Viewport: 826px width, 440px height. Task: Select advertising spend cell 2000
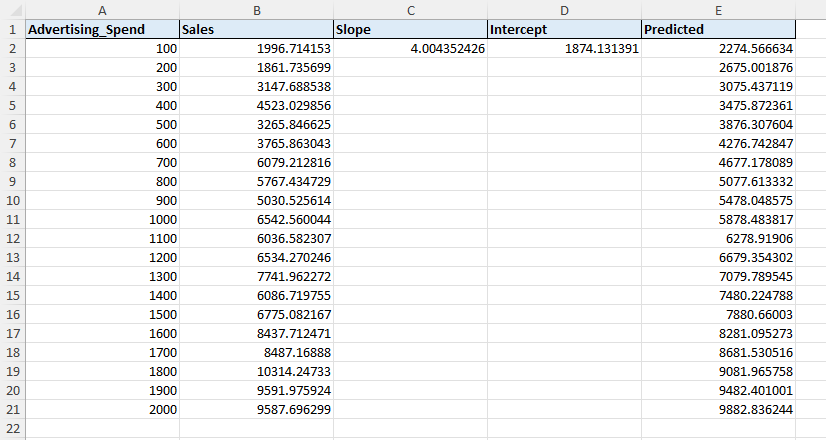[102, 409]
